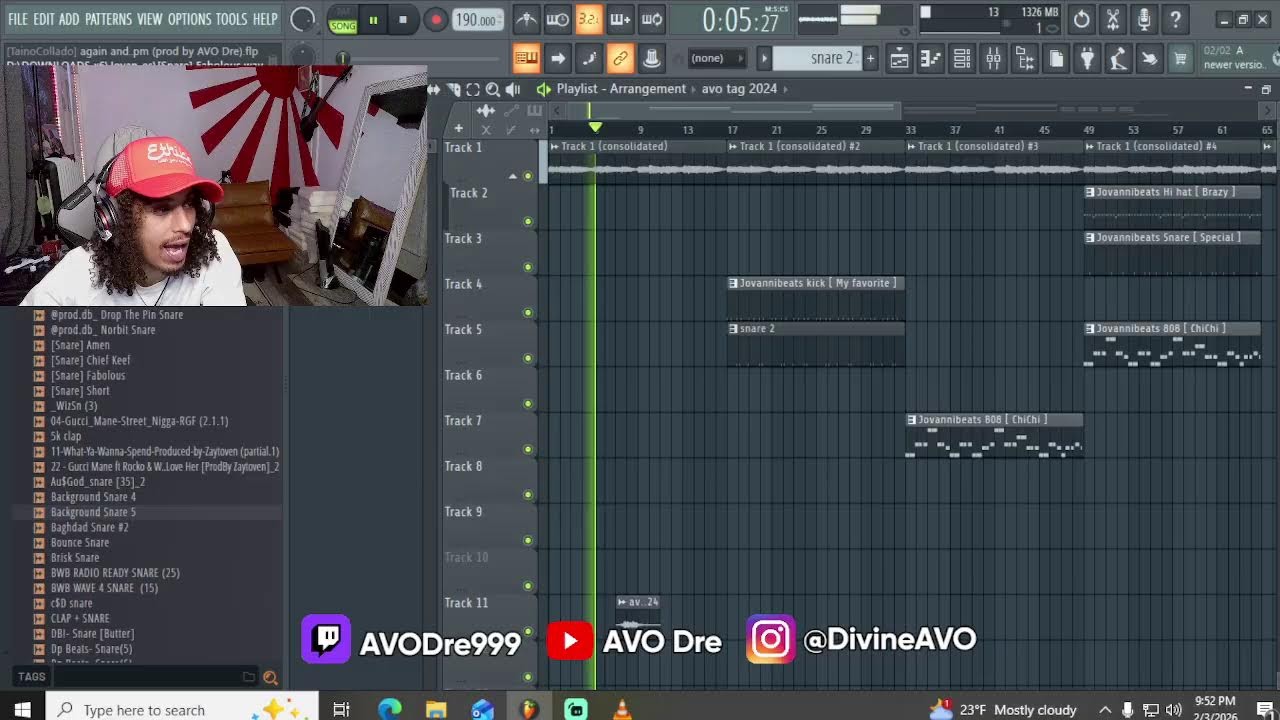Image resolution: width=1280 pixels, height=720 pixels.
Task: Click the playlist zoom magnifier icon
Action: coord(492,89)
